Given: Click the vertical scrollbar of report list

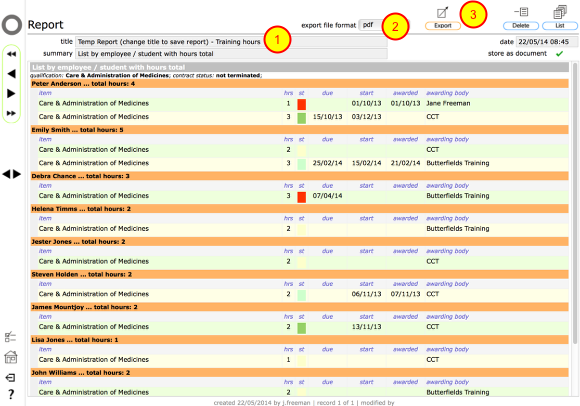Looking at the screenshot, I should click(x=575, y=229).
